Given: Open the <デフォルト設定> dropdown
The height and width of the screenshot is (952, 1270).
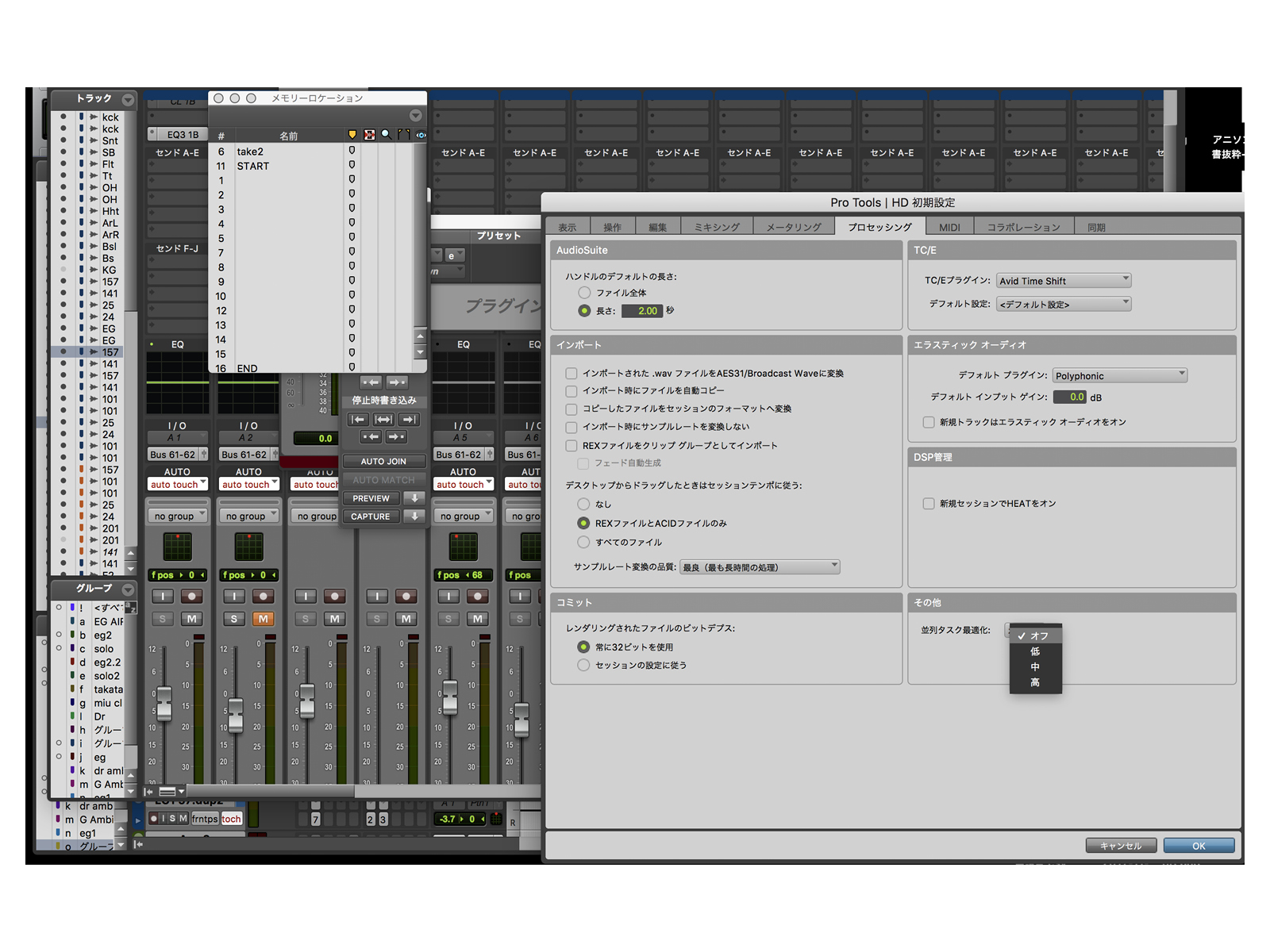Looking at the screenshot, I should click(x=1064, y=304).
